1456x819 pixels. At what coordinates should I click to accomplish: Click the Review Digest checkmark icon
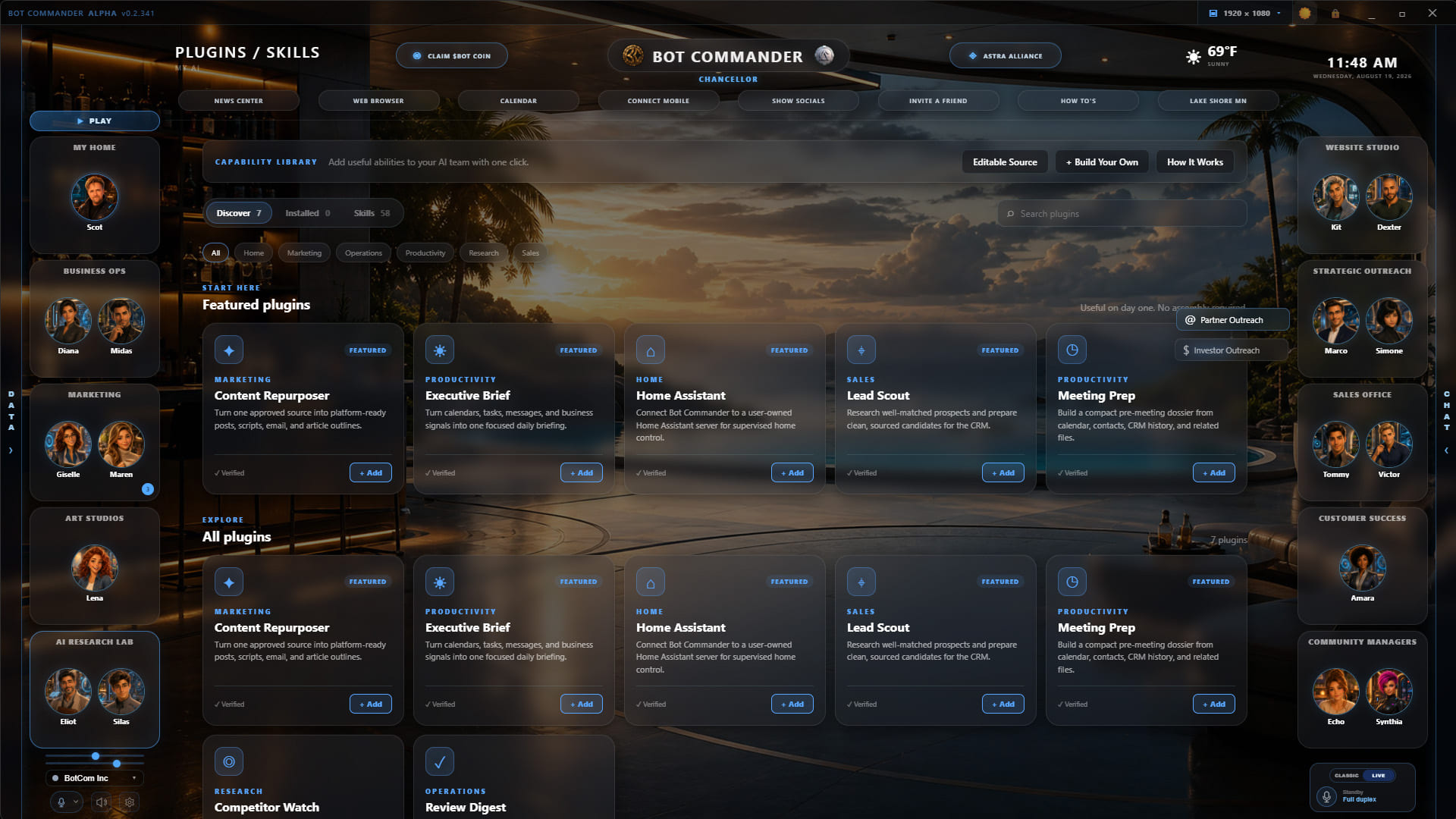pos(440,761)
